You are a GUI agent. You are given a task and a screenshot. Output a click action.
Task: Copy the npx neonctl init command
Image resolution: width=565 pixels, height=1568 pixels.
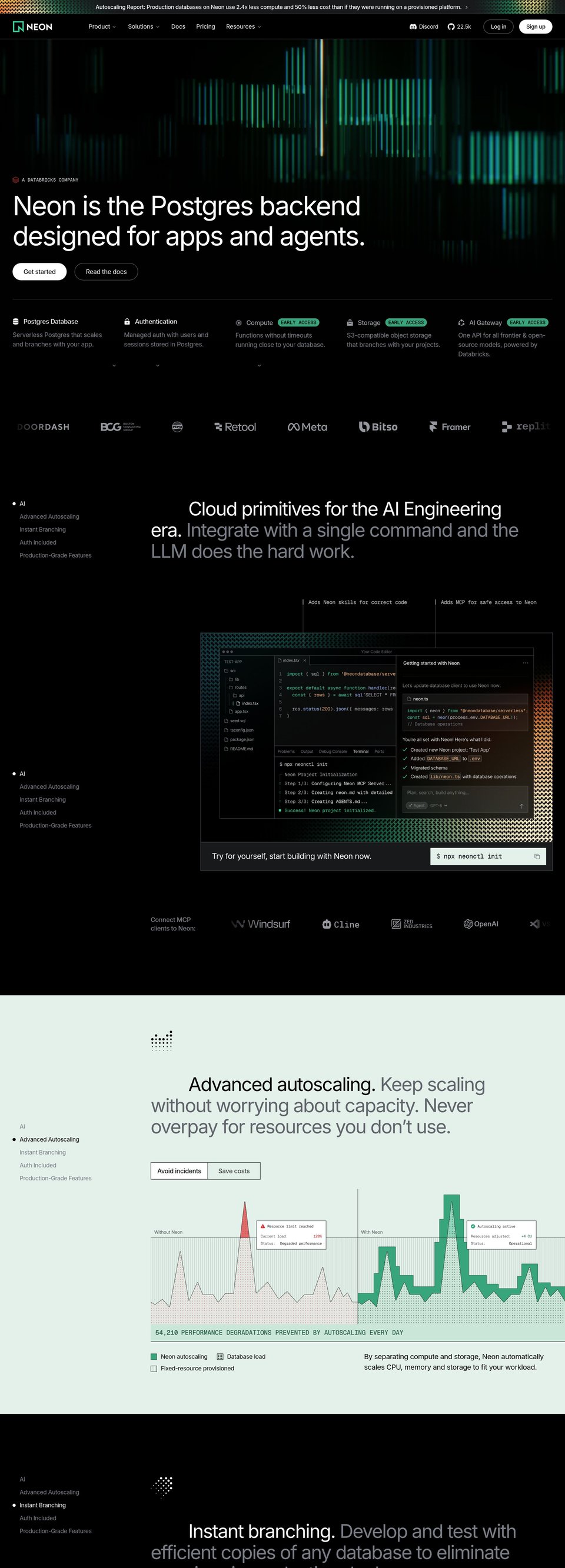(537, 856)
